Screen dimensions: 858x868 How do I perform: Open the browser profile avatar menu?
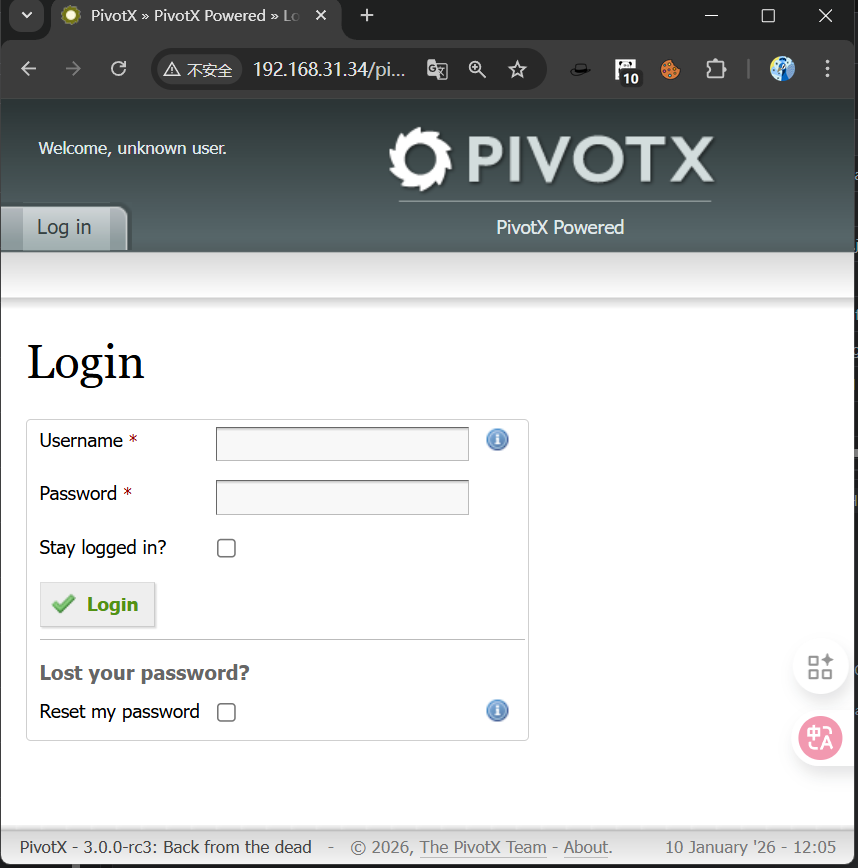tap(782, 69)
